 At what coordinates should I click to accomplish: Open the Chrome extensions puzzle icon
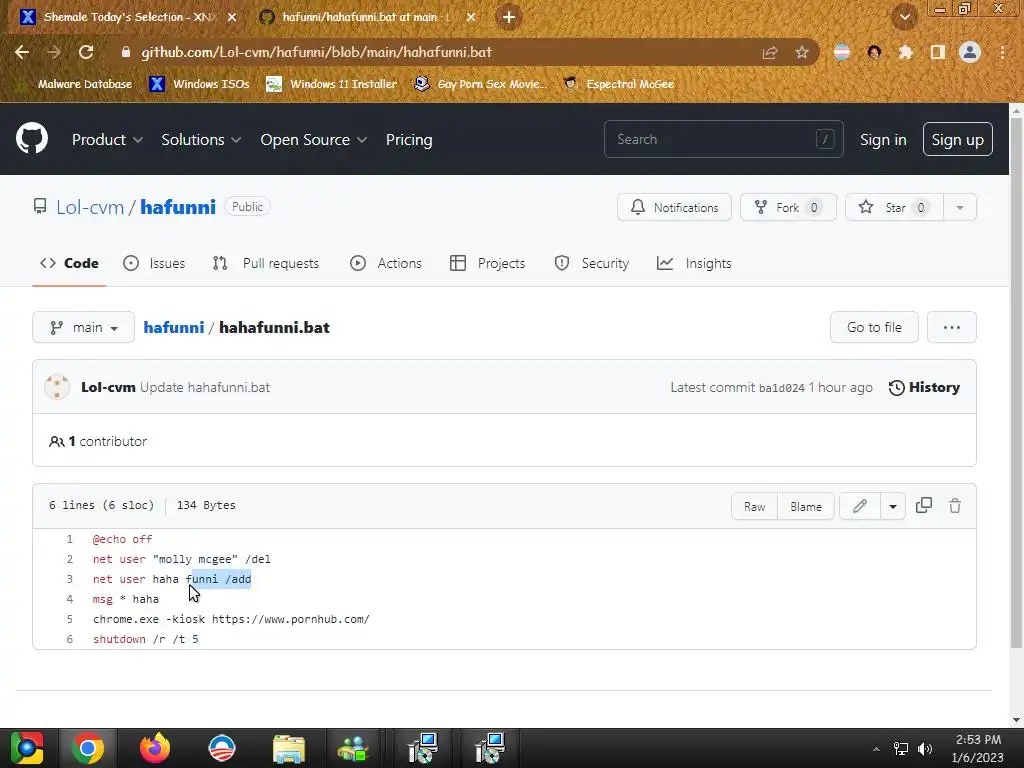905,52
